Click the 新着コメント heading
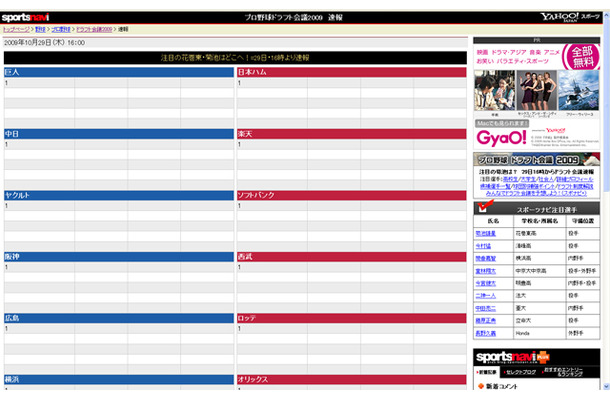 tap(502, 386)
